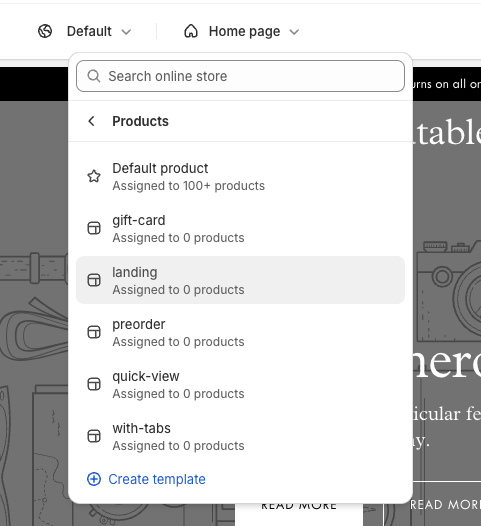
Task: Click the star icon for Default product
Action: click(94, 176)
